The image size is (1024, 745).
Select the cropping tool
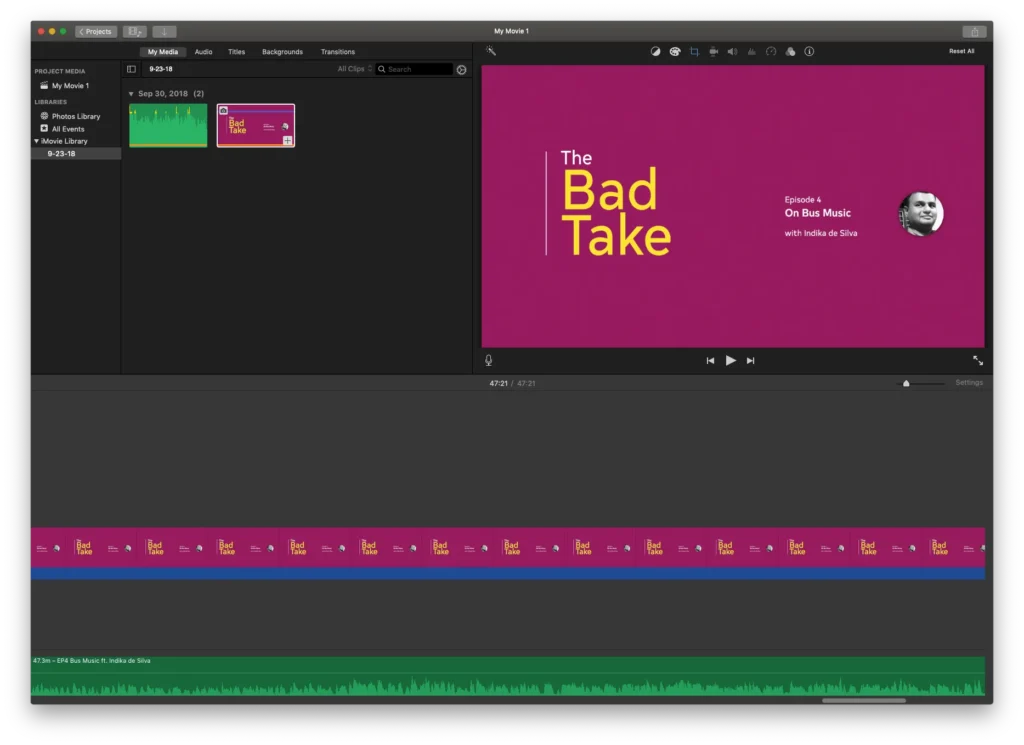694,51
